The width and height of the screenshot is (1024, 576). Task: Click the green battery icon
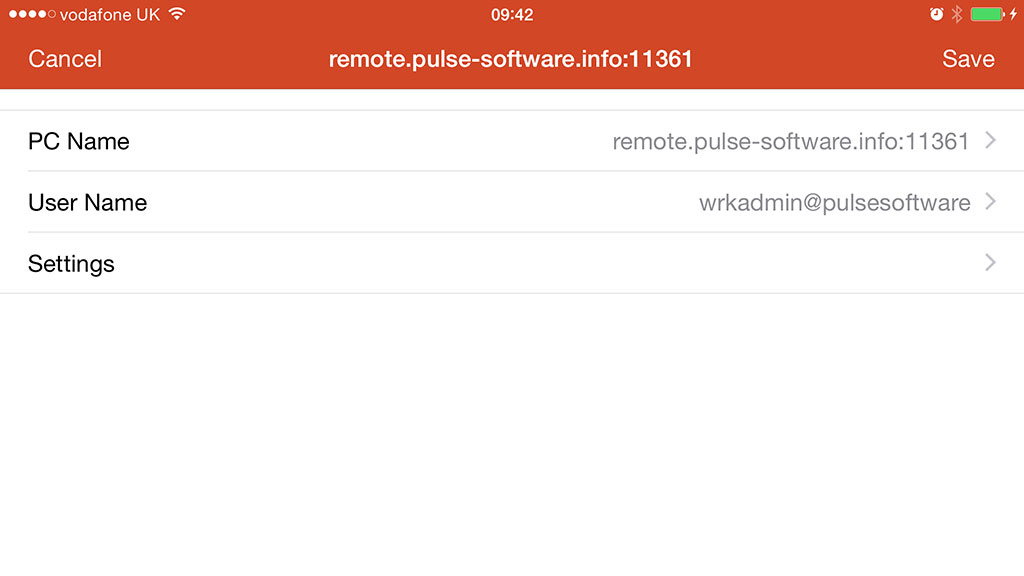[986, 14]
